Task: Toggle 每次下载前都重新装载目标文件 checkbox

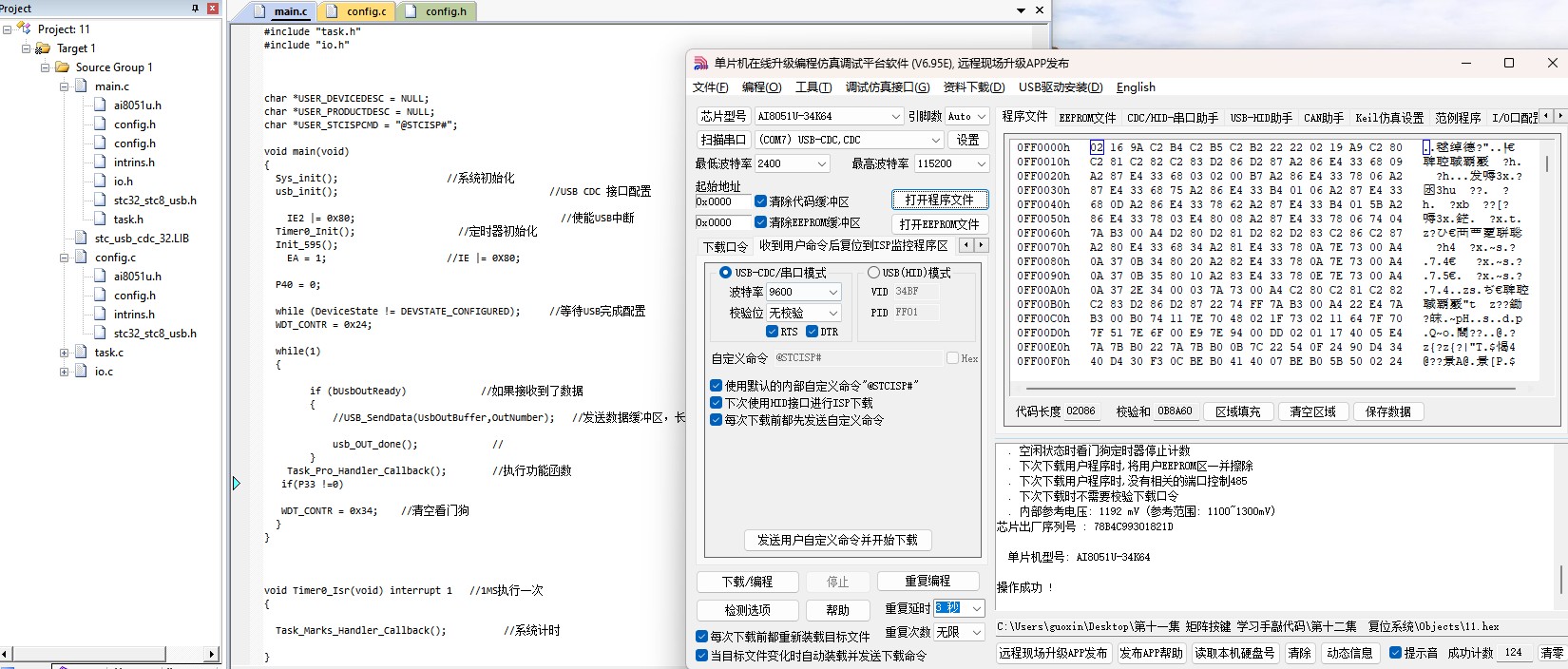Action: coord(701,637)
